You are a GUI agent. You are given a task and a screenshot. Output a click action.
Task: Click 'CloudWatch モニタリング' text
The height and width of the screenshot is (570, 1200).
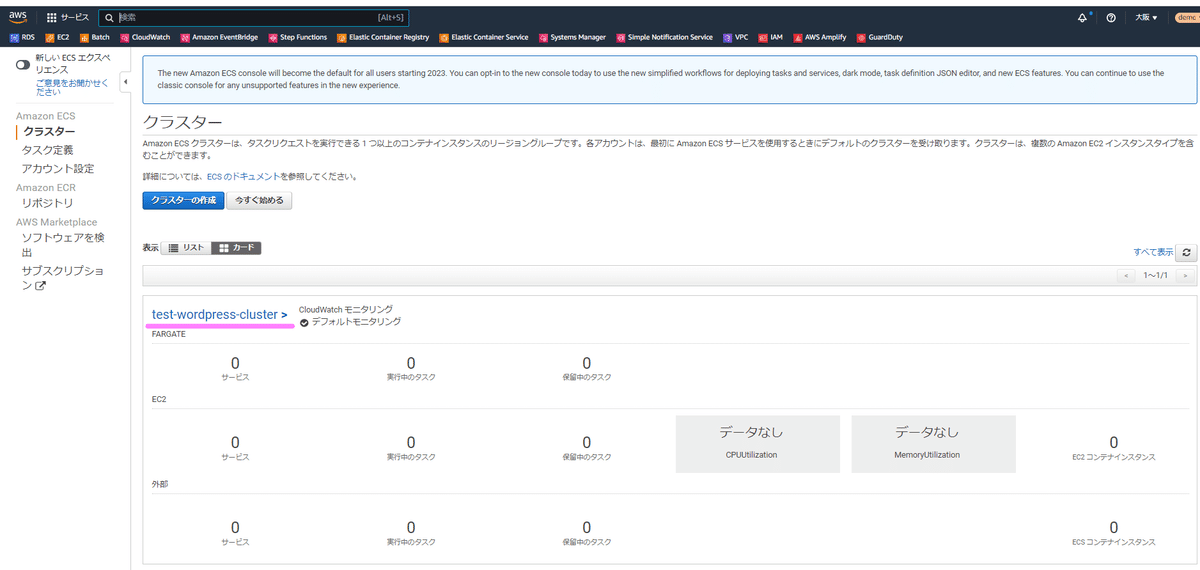tap(346, 309)
